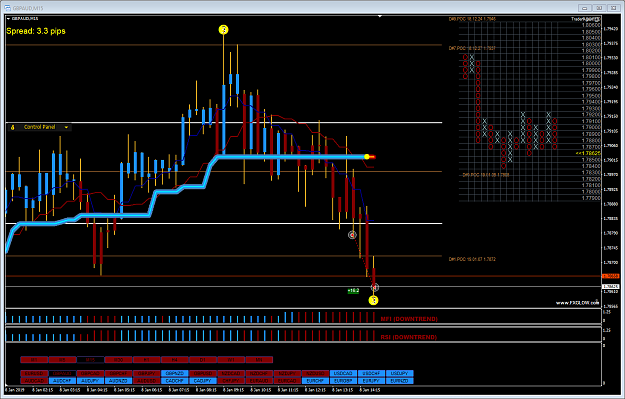Switch chart to GBPJPY pair
625x399 pixels.
(147, 373)
